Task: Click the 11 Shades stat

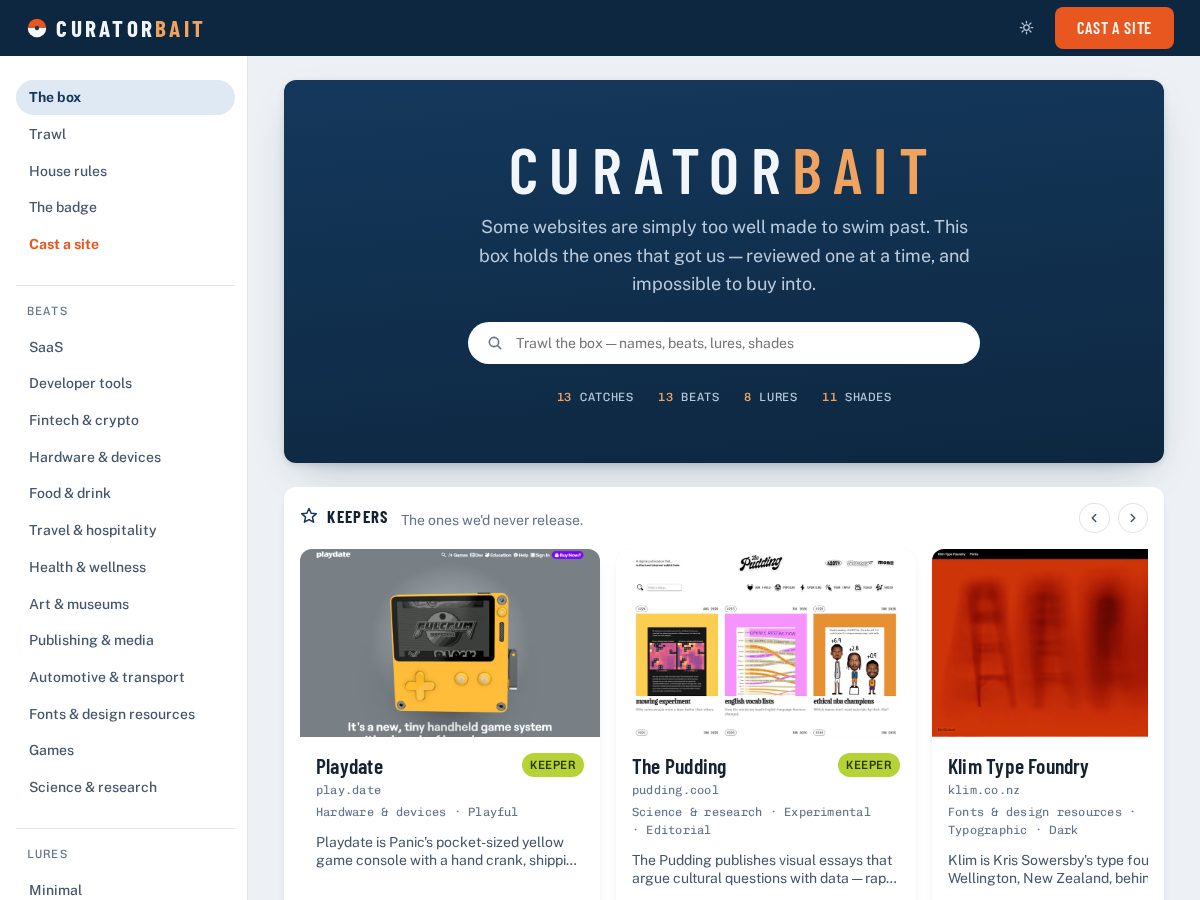Action: pos(857,397)
